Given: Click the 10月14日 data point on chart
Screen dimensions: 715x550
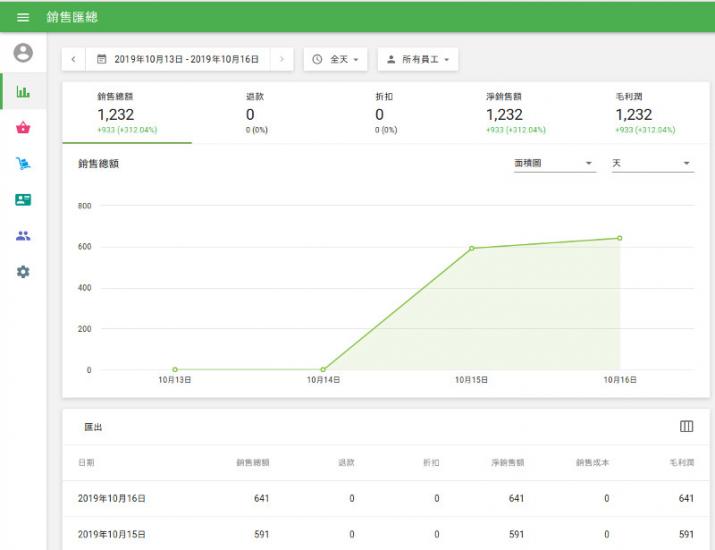Looking at the screenshot, I should (x=323, y=369).
